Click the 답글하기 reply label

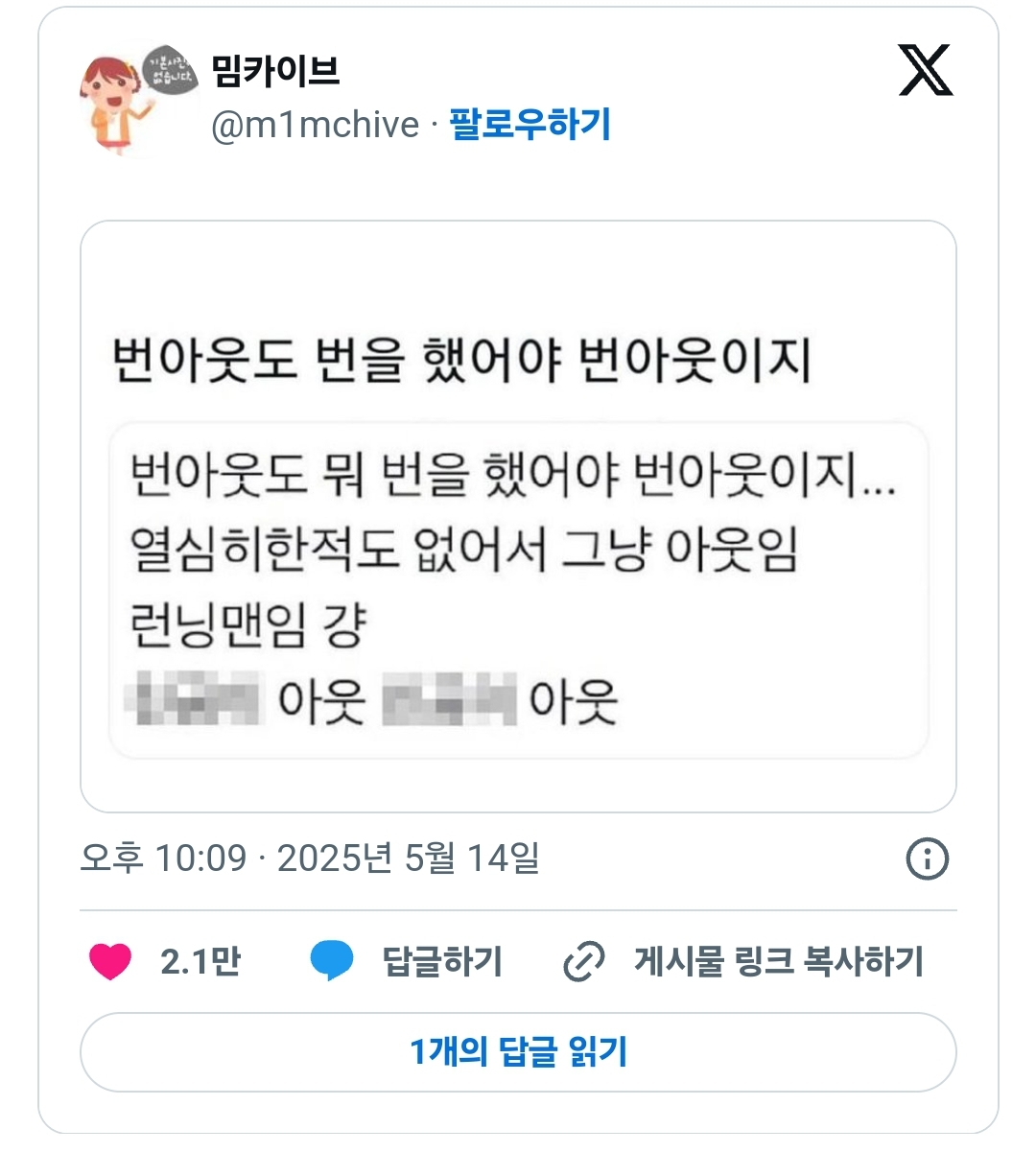pos(442,961)
